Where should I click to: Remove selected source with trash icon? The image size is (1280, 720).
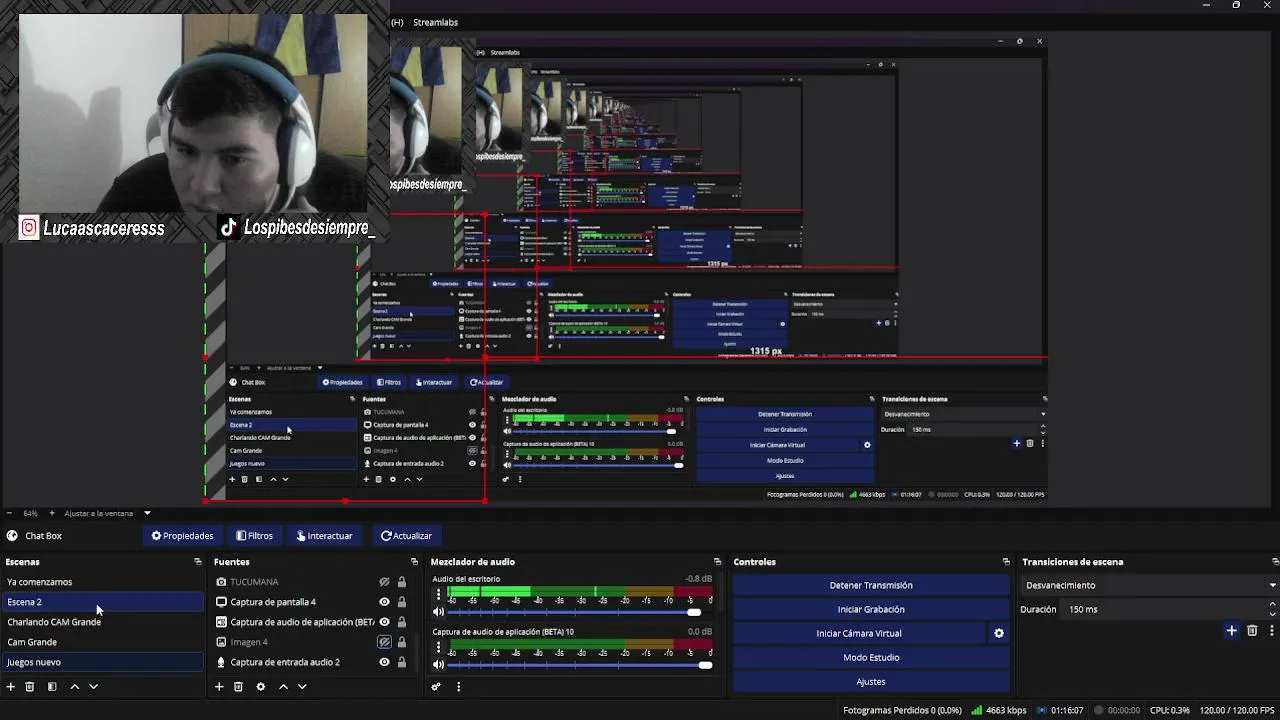238,687
